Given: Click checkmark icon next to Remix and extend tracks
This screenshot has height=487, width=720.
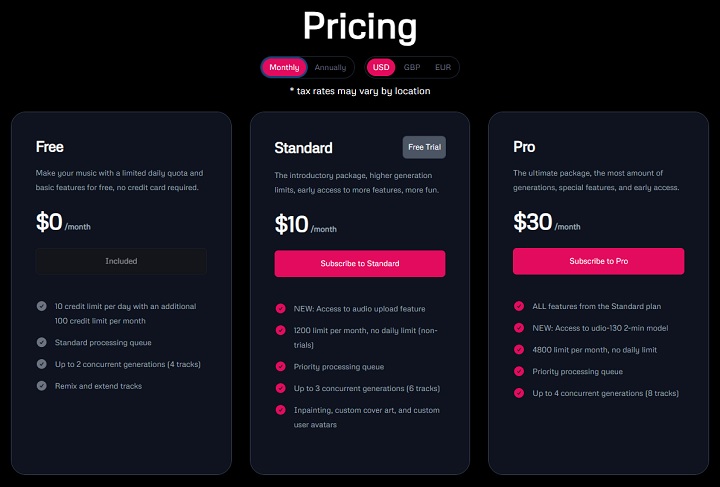Looking at the screenshot, I should click(41, 385).
